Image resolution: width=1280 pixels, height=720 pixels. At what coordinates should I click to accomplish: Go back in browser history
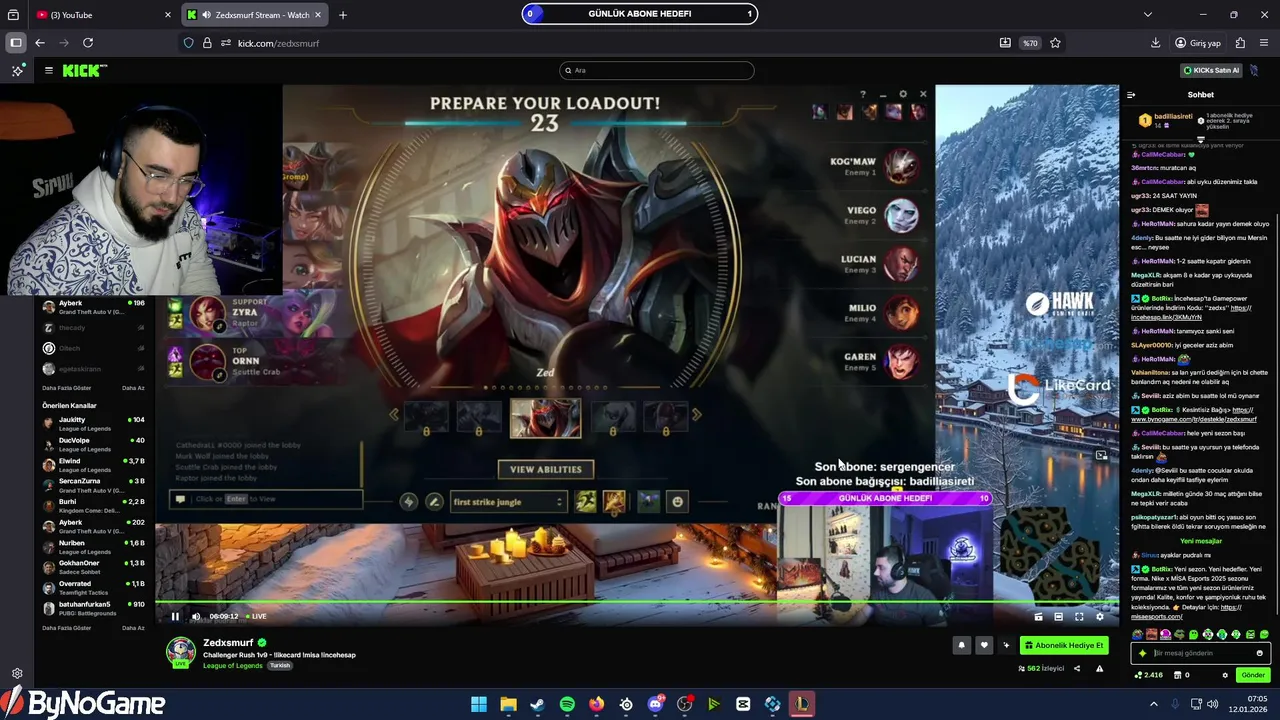click(x=40, y=43)
